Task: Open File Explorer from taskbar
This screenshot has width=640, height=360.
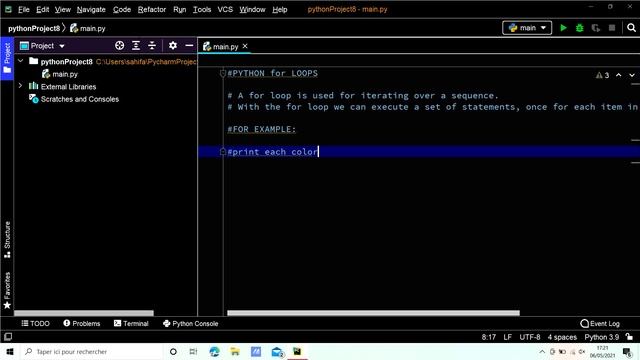Action: point(235,351)
